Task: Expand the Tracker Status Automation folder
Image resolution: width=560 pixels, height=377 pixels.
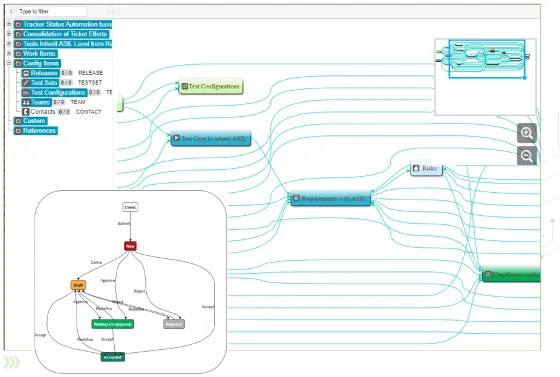Action: tap(9, 24)
